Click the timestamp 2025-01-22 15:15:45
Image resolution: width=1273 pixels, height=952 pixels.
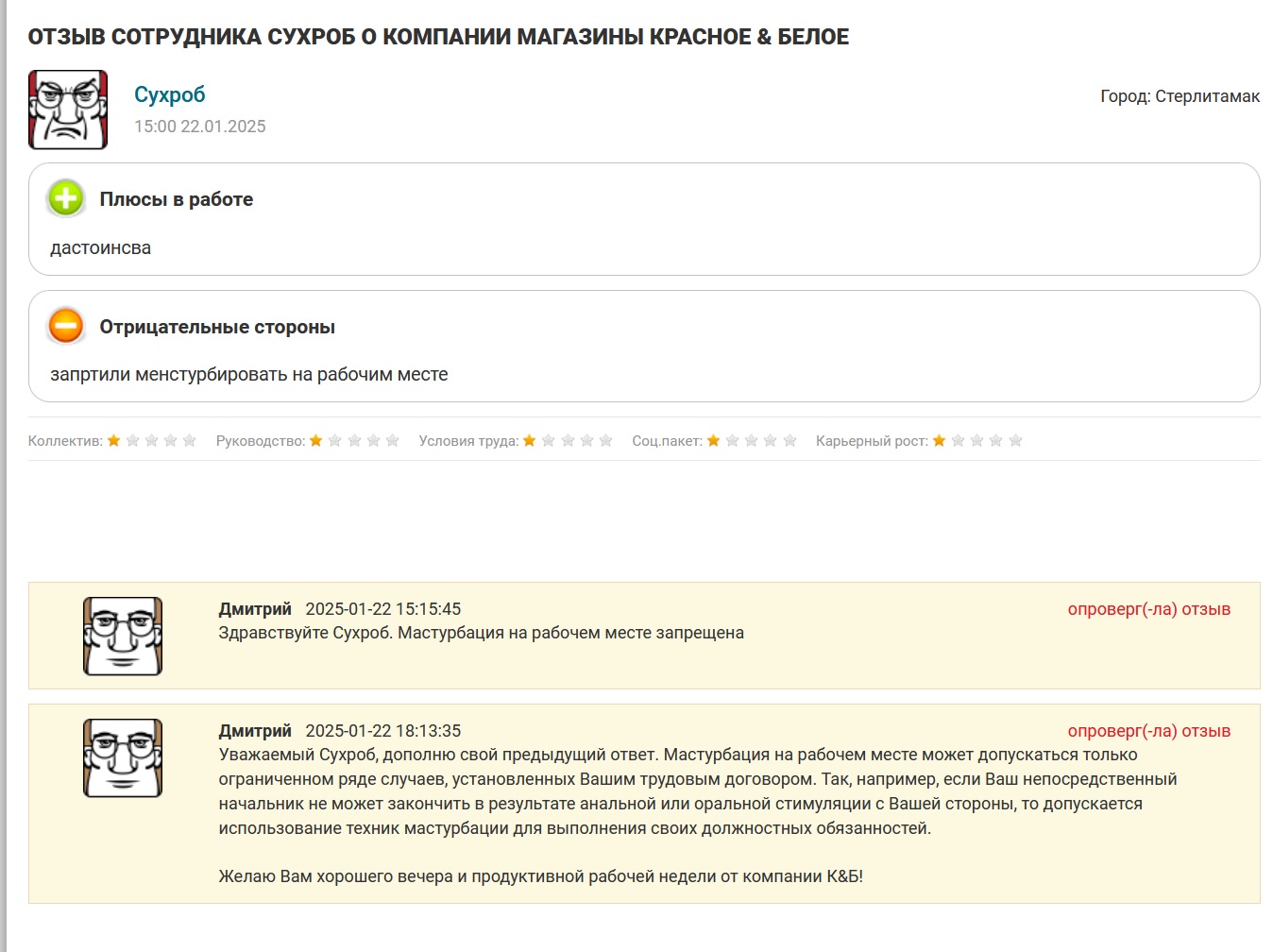point(383,609)
